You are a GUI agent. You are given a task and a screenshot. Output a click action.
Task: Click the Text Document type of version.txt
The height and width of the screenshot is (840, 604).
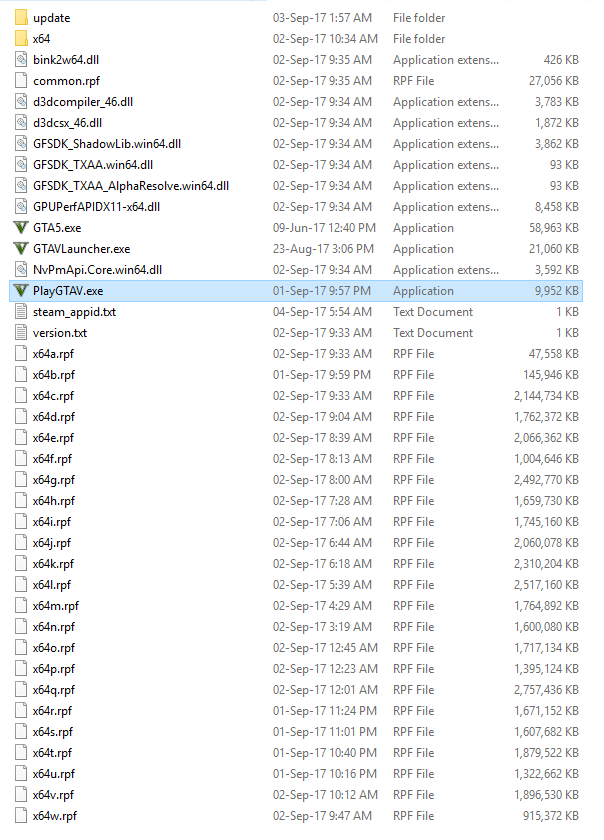point(433,333)
